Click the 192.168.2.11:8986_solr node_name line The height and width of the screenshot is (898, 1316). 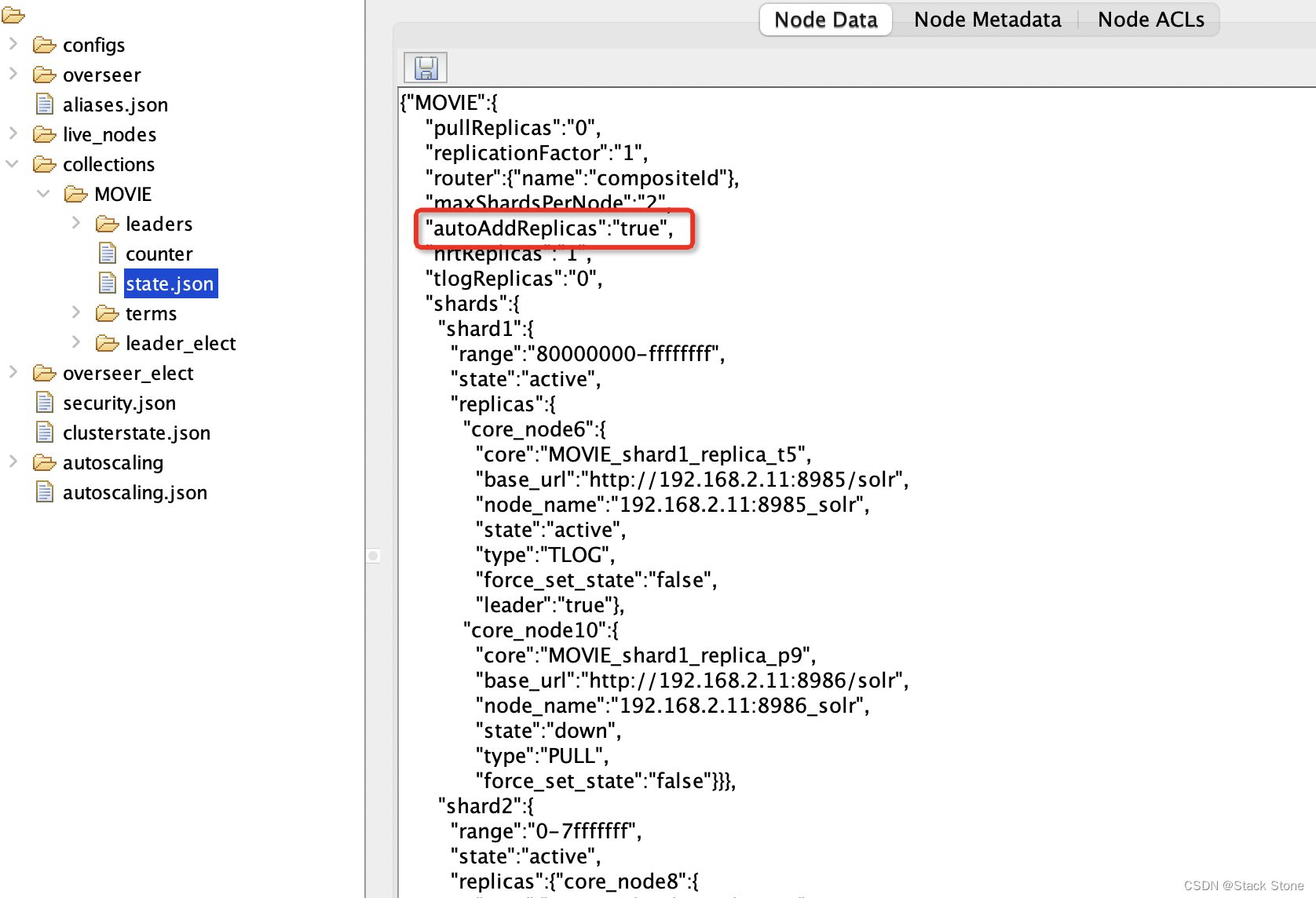tap(672, 706)
